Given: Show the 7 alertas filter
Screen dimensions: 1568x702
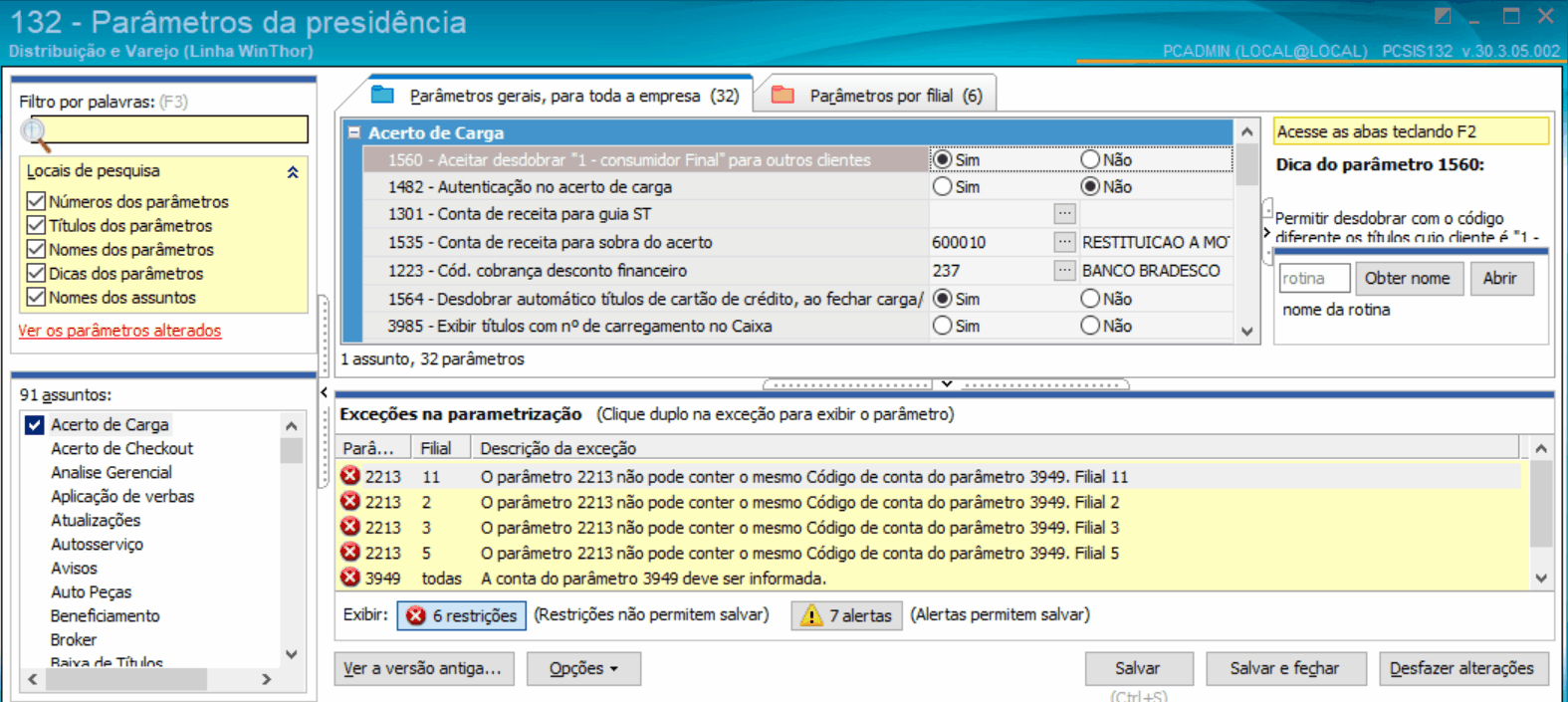Looking at the screenshot, I should (x=847, y=615).
